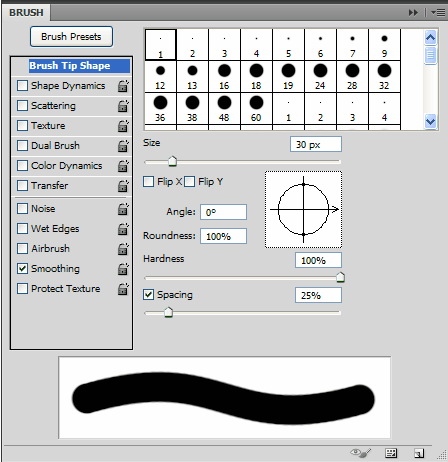Click the create new brush icon
This screenshot has height=462, width=448.
coord(419,453)
